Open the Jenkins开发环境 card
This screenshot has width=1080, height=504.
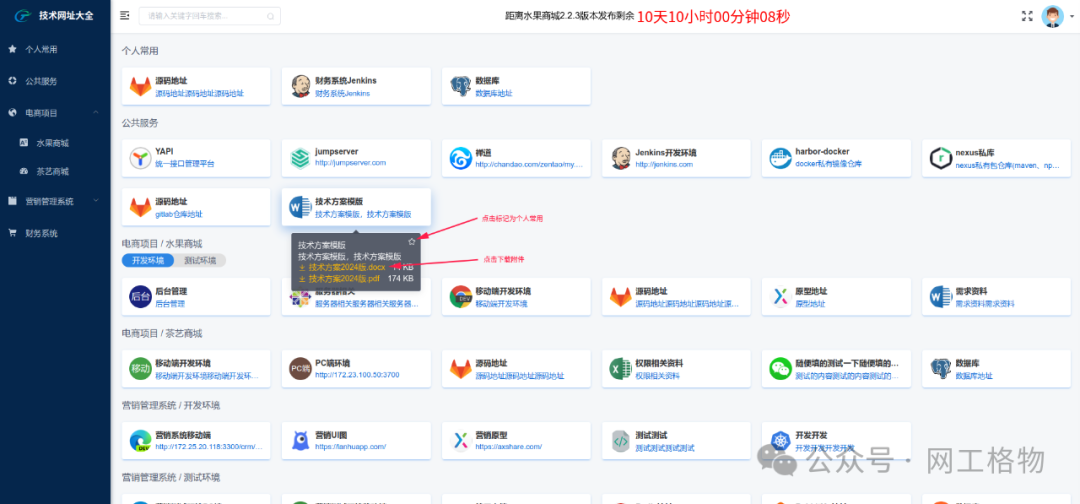point(676,158)
